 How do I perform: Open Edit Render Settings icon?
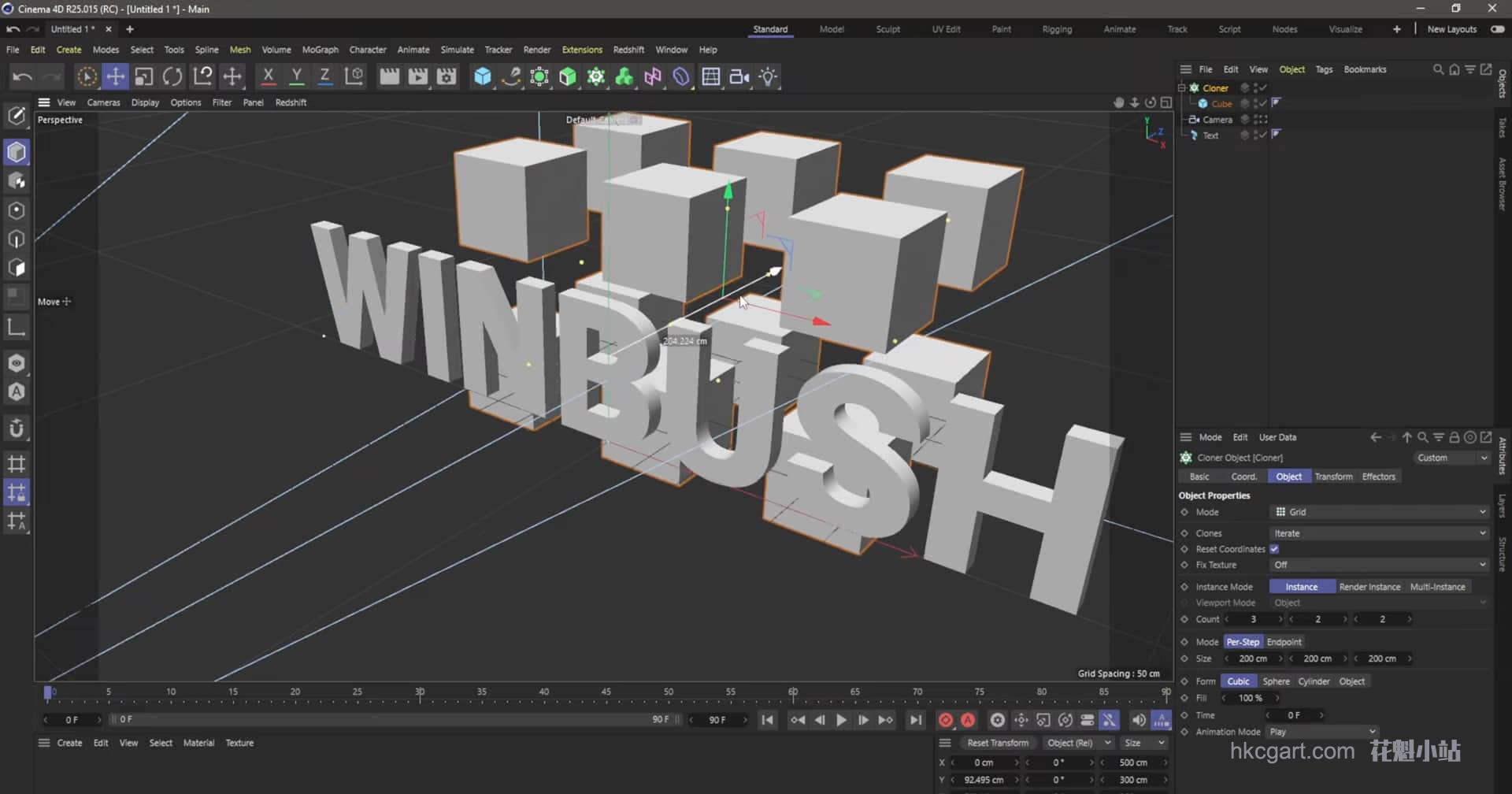point(447,76)
